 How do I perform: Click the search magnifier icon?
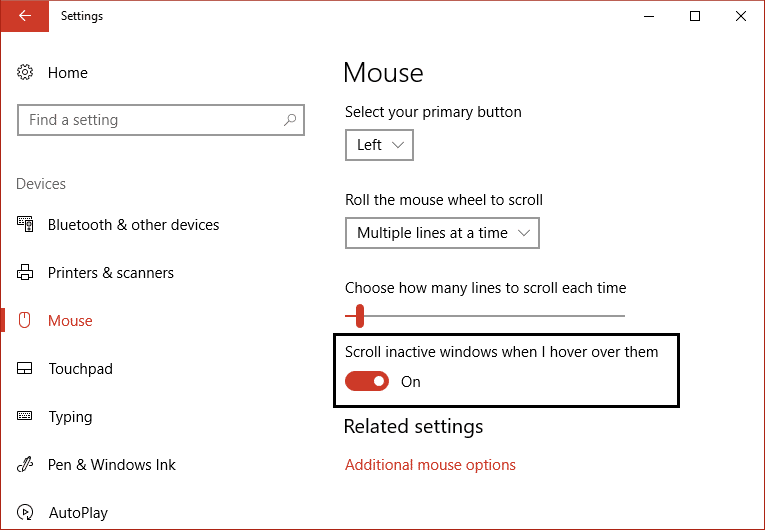[290, 120]
